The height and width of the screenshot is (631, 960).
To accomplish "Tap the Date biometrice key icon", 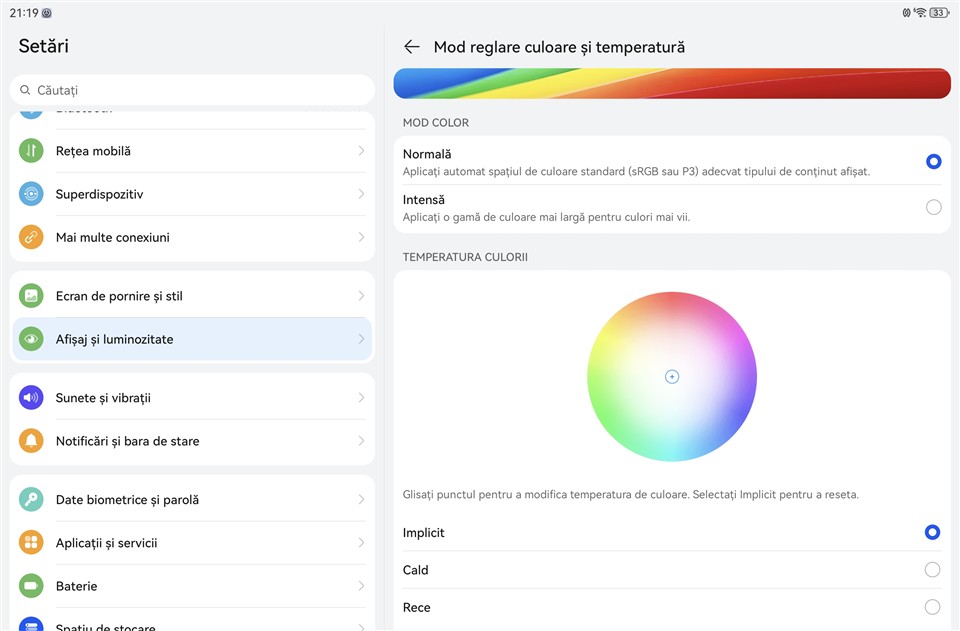I will click(31, 500).
